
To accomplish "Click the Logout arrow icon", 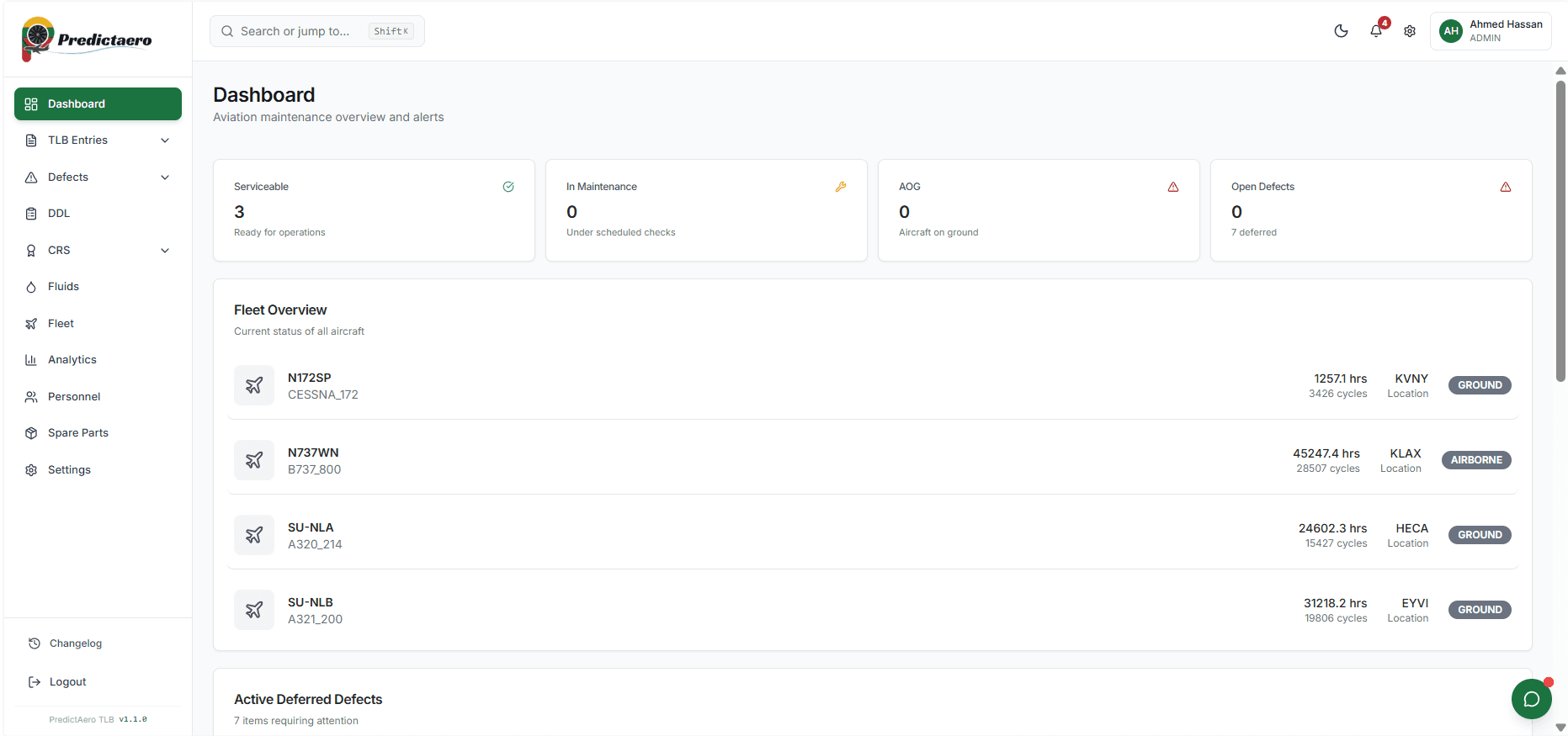I will click(x=35, y=682).
